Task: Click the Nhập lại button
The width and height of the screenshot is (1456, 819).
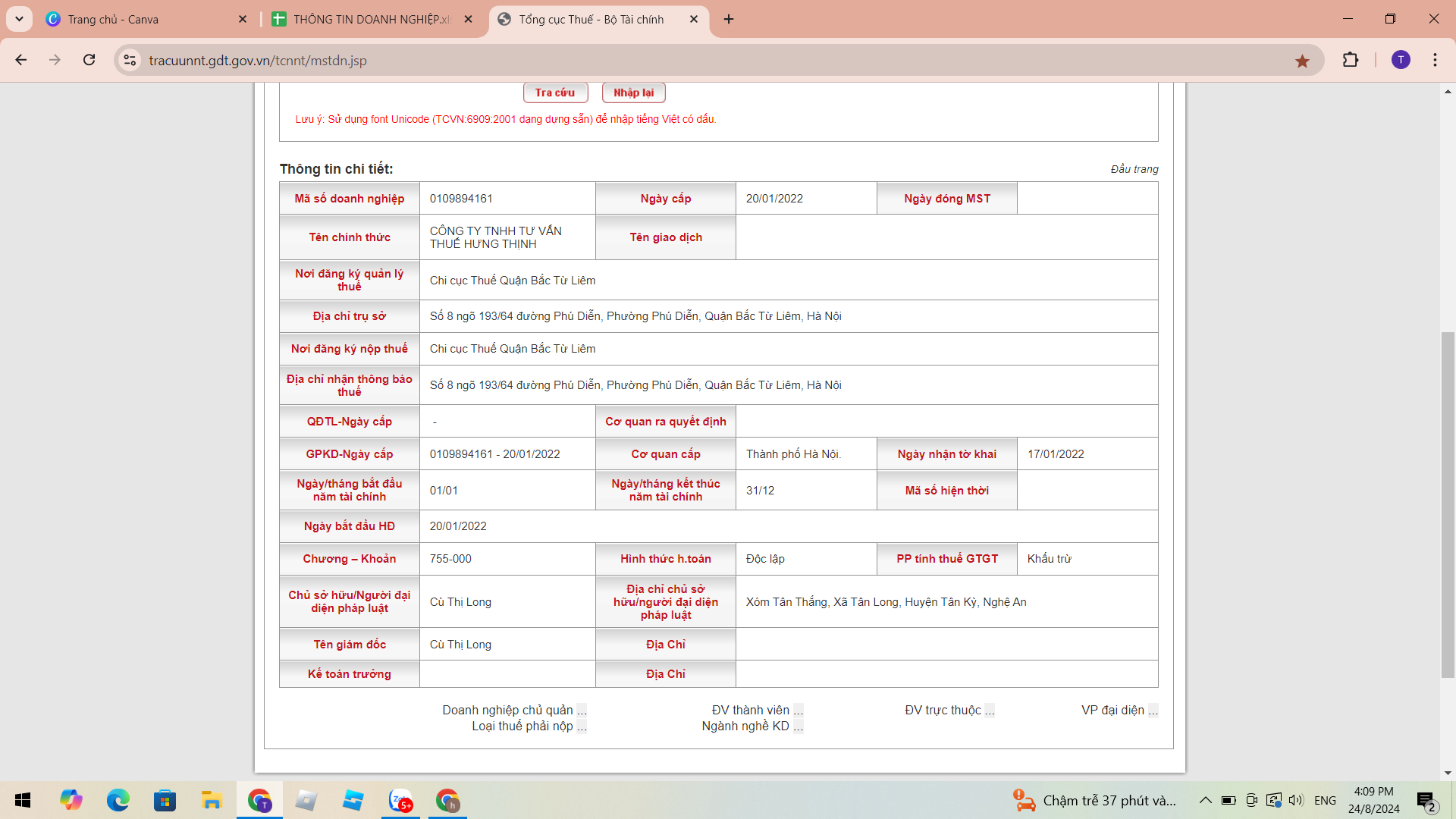Action: tap(633, 93)
